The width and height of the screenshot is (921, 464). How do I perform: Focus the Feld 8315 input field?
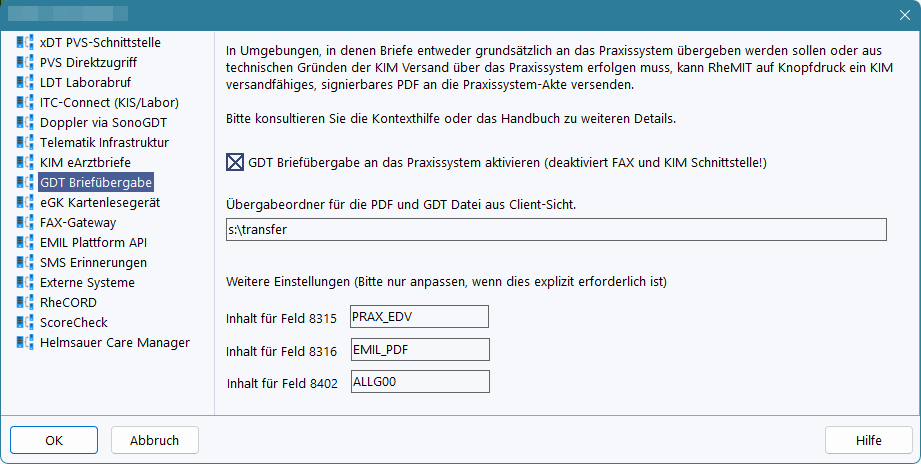click(419, 317)
